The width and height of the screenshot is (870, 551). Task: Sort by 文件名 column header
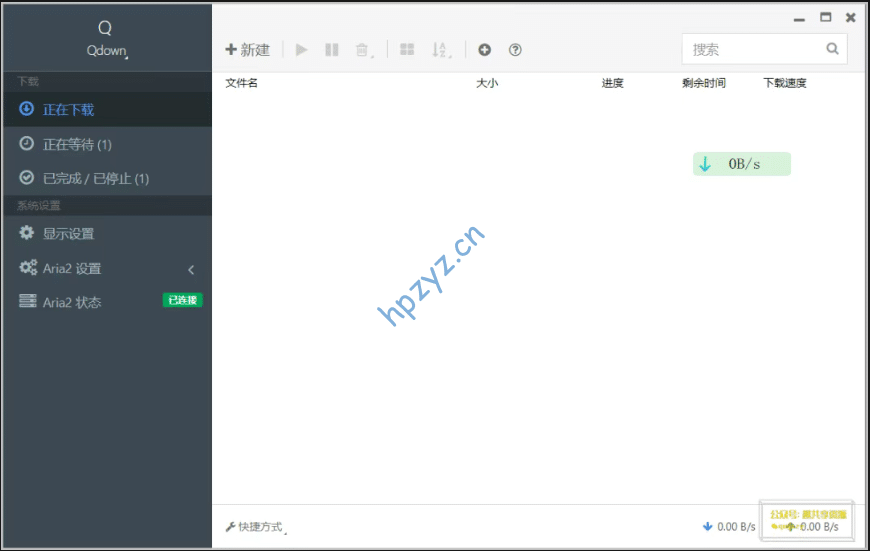pyautogui.click(x=242, y=83)
